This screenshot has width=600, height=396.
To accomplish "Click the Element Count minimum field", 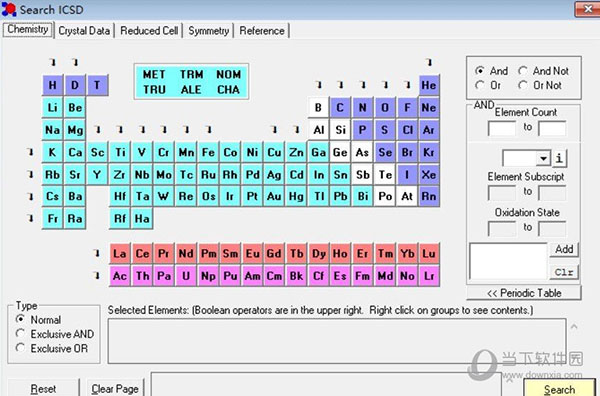I will (x=502, y=128).
